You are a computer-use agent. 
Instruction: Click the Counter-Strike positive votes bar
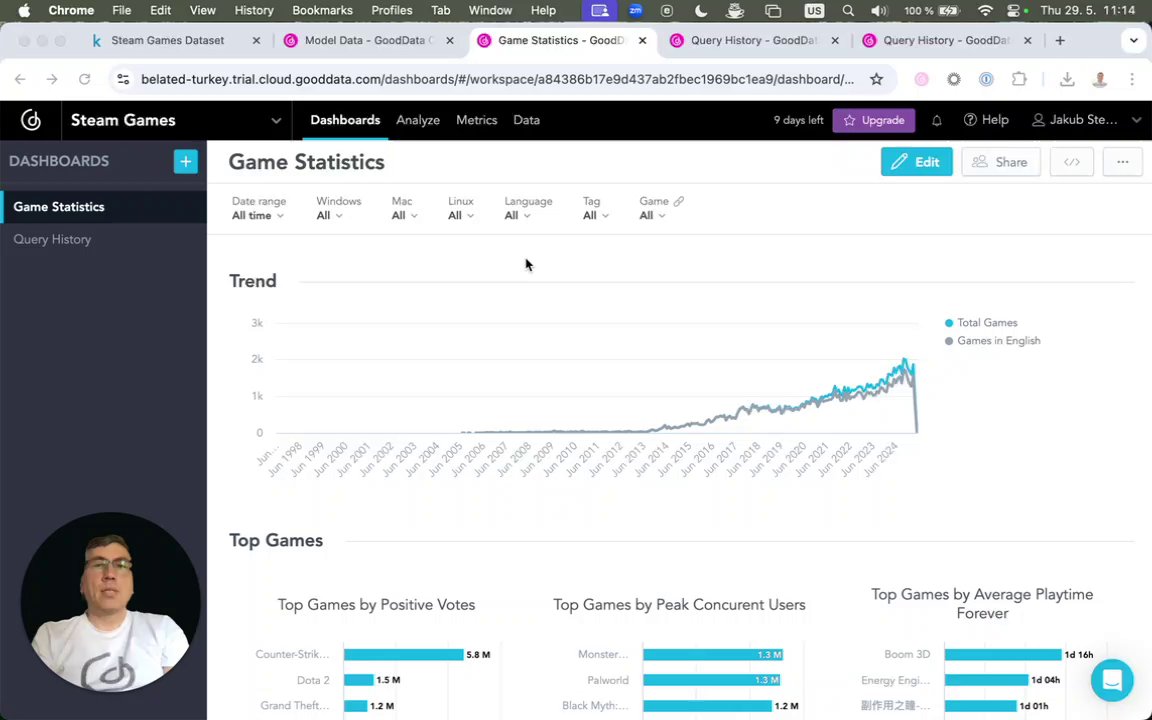tap(403, 655)
